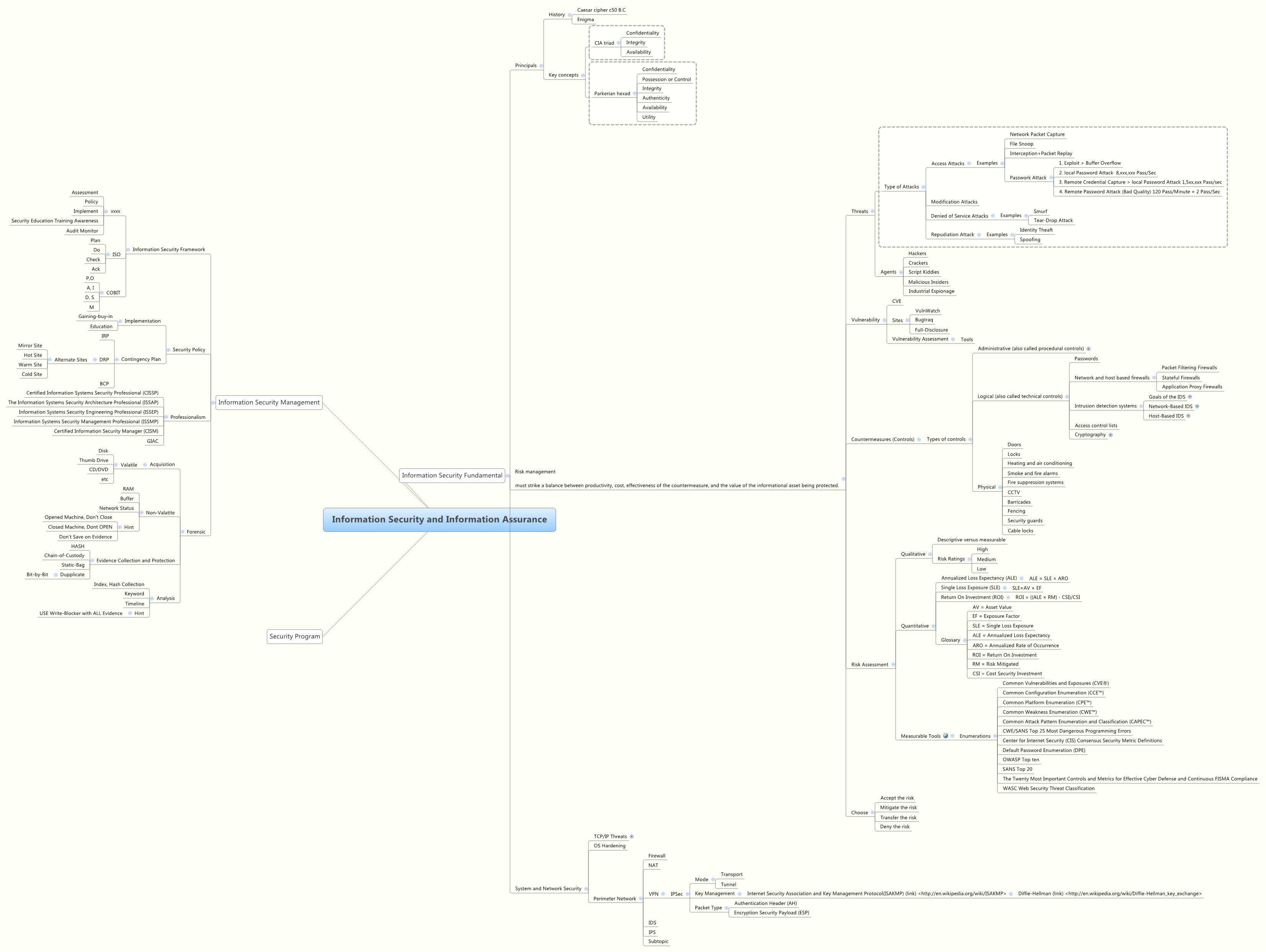Image resolution: width=1266 pixels, height=952 pixels.
Task: Collapse the CIA triad branch toggle
Action: point(619,43)
